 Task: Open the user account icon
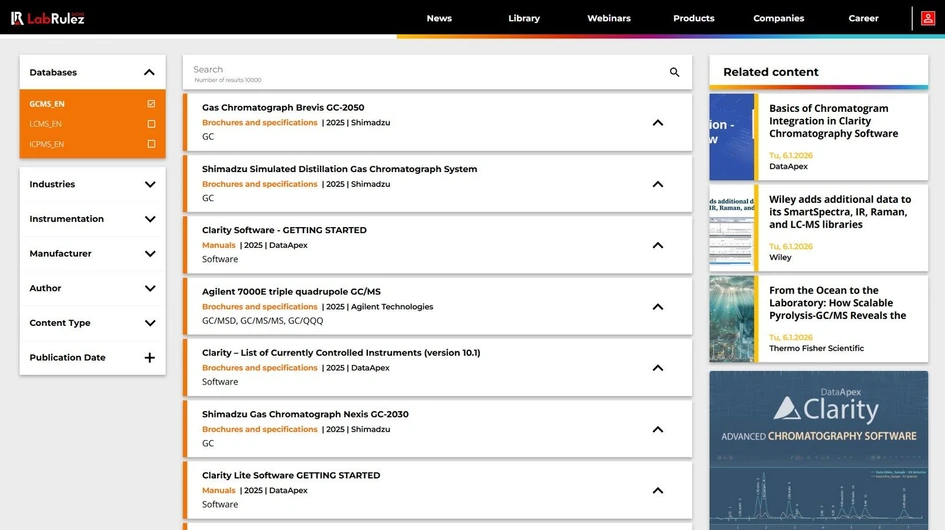pyautogui.click(x=928, y=18)
